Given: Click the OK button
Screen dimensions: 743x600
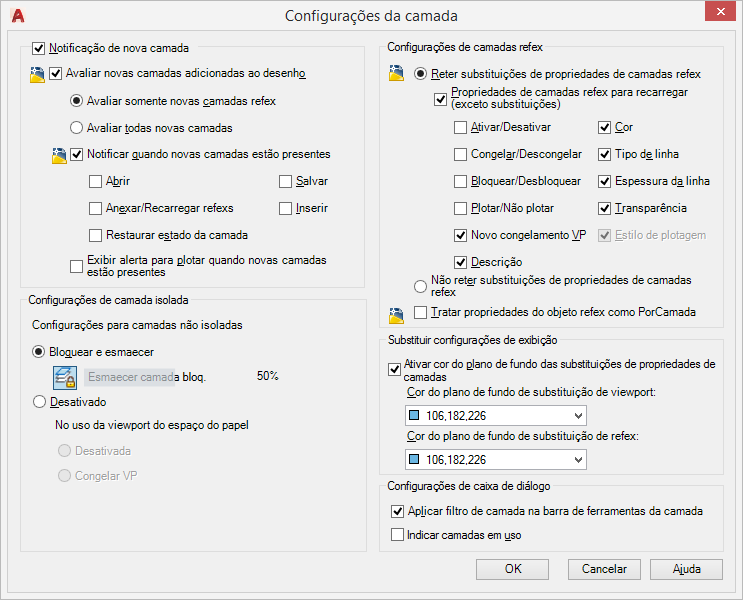Looking at the screenshot, I should click(513, 569).
